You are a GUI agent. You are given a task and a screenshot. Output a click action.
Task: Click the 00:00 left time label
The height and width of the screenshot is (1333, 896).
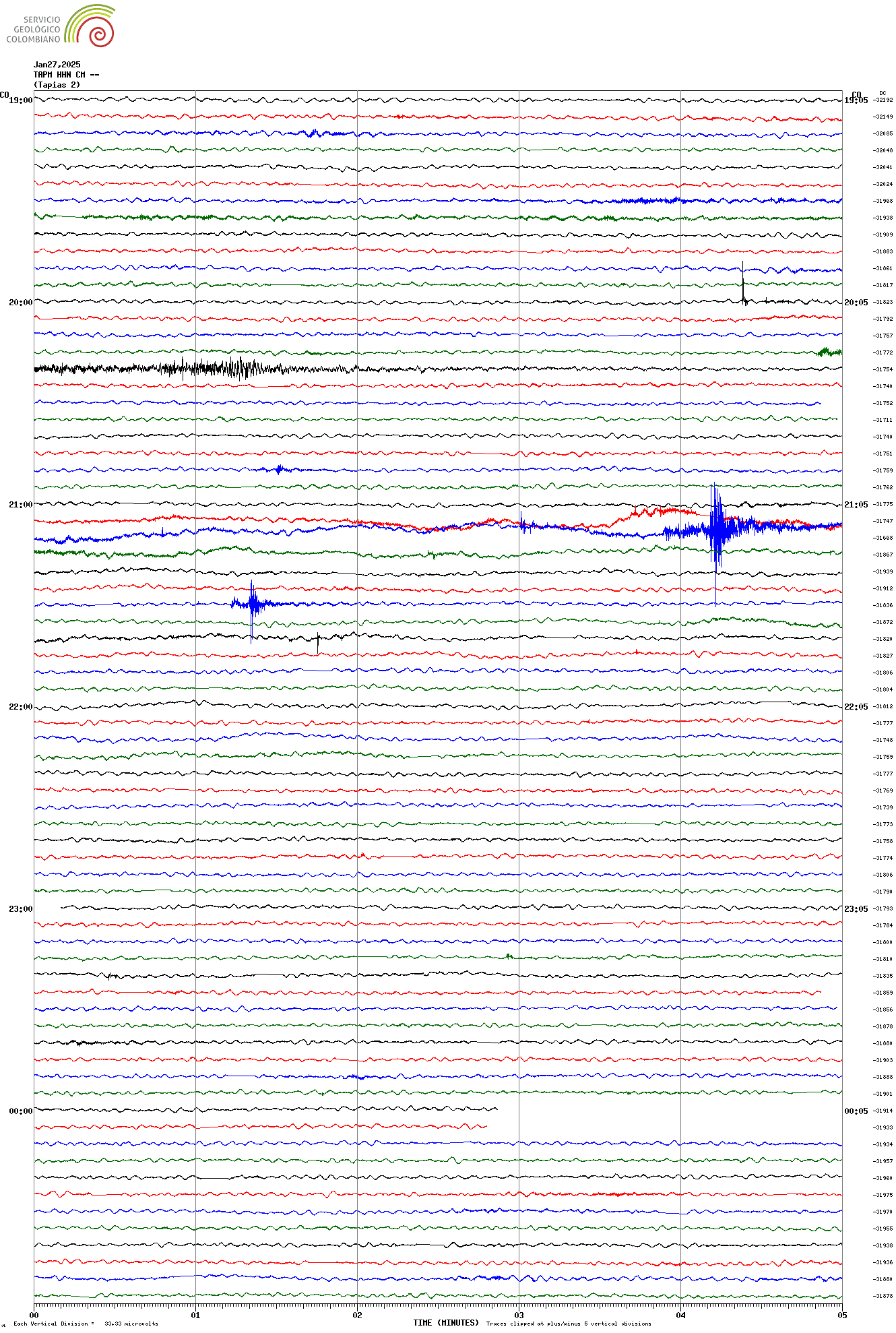click(20, 1111)
